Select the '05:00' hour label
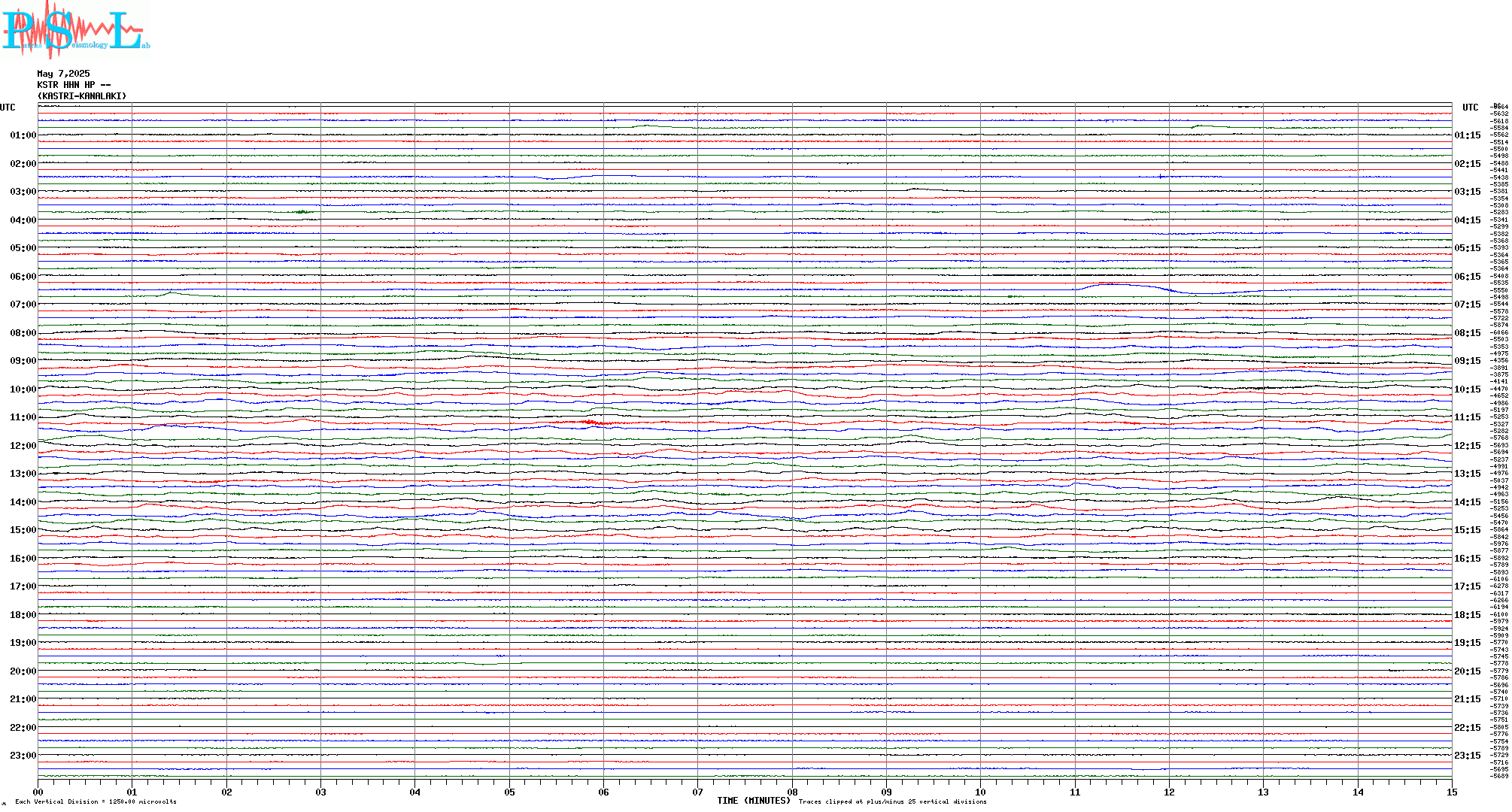Image resolution: width=1512 pixels, height=812 pixels. click(23, 248)
